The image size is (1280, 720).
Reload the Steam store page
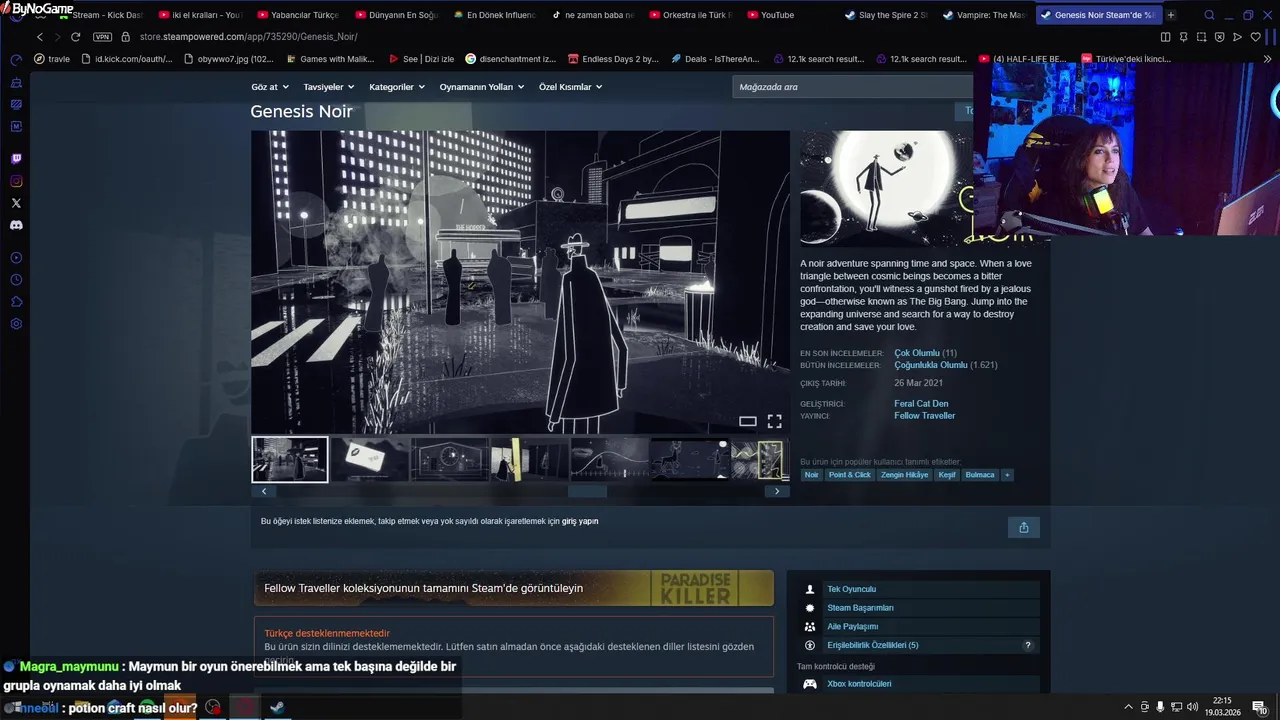point(75,37)
